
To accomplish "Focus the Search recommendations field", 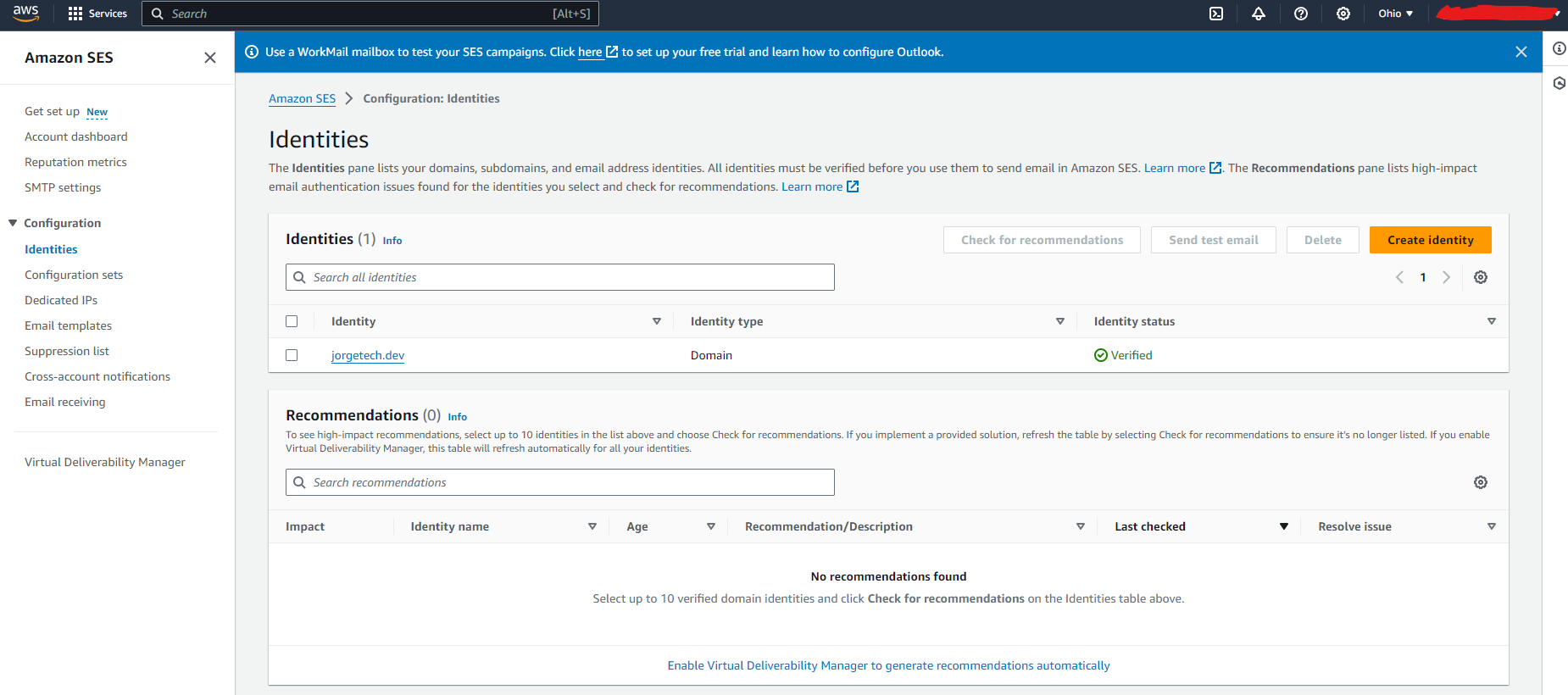I will (x=560, y=482).
